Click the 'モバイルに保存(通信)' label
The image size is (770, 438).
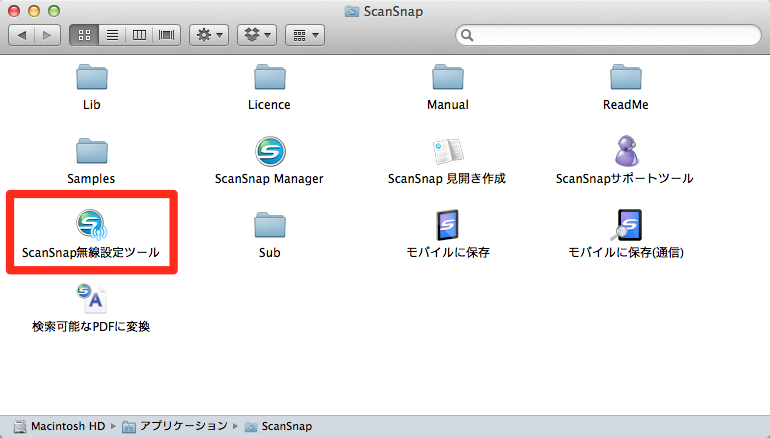coord(626,252)
